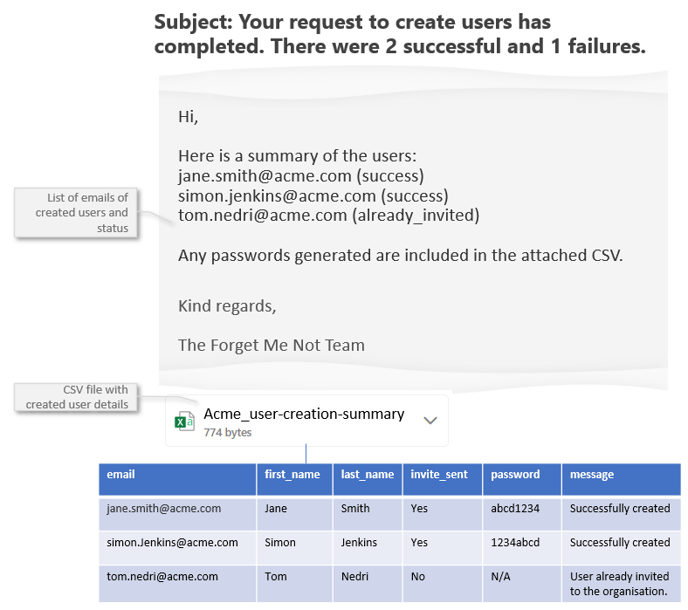This screenshot has height=610, width=688.
Task: Click tom.nedri@acme.com in the email body
Action: (262, 215)
